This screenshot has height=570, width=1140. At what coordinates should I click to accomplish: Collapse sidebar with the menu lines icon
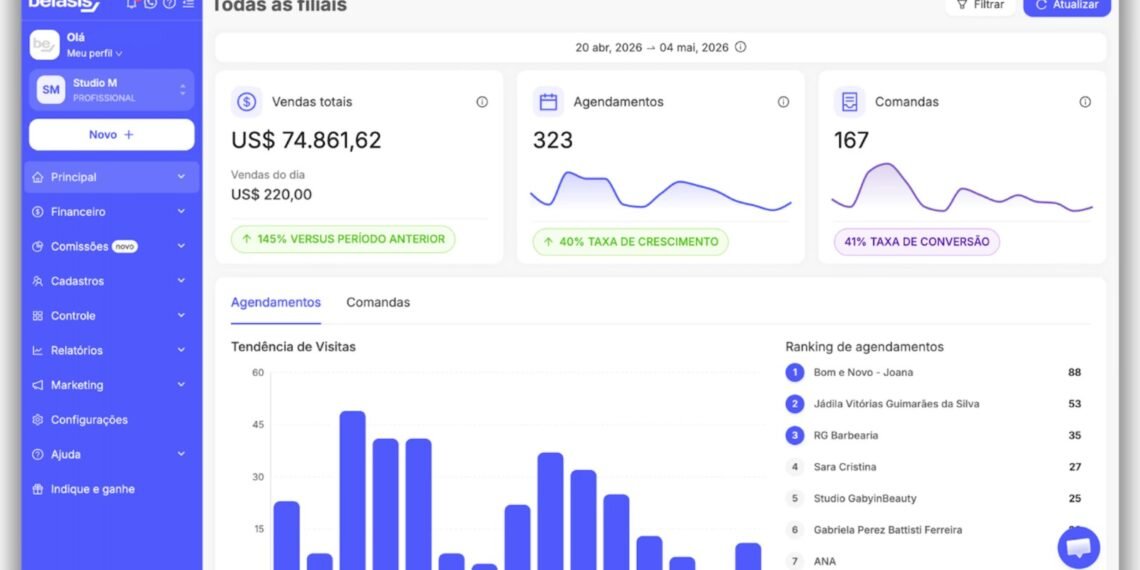[x=188, y=4]
